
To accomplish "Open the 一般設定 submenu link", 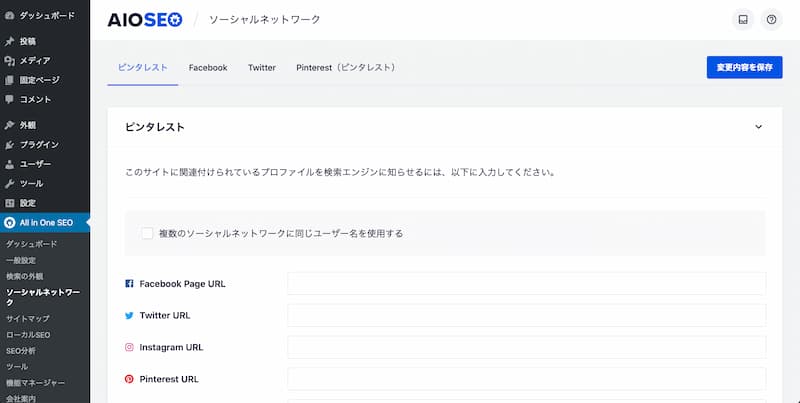I will tap(21, 261).
